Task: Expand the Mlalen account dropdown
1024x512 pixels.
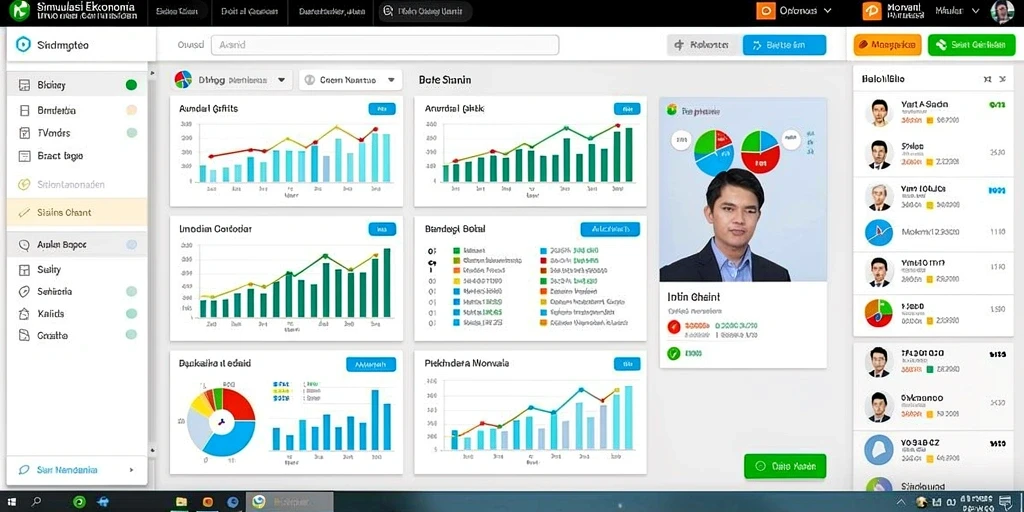Action: coord(976,10)
